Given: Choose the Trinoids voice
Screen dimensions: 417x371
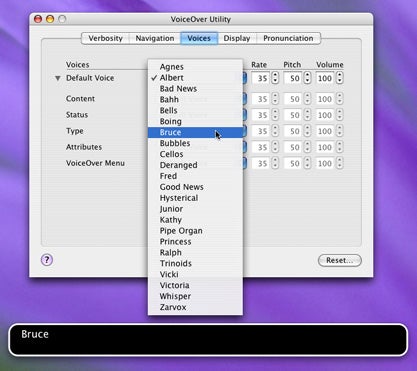Looking at the screenshot, I should (195, 263).
